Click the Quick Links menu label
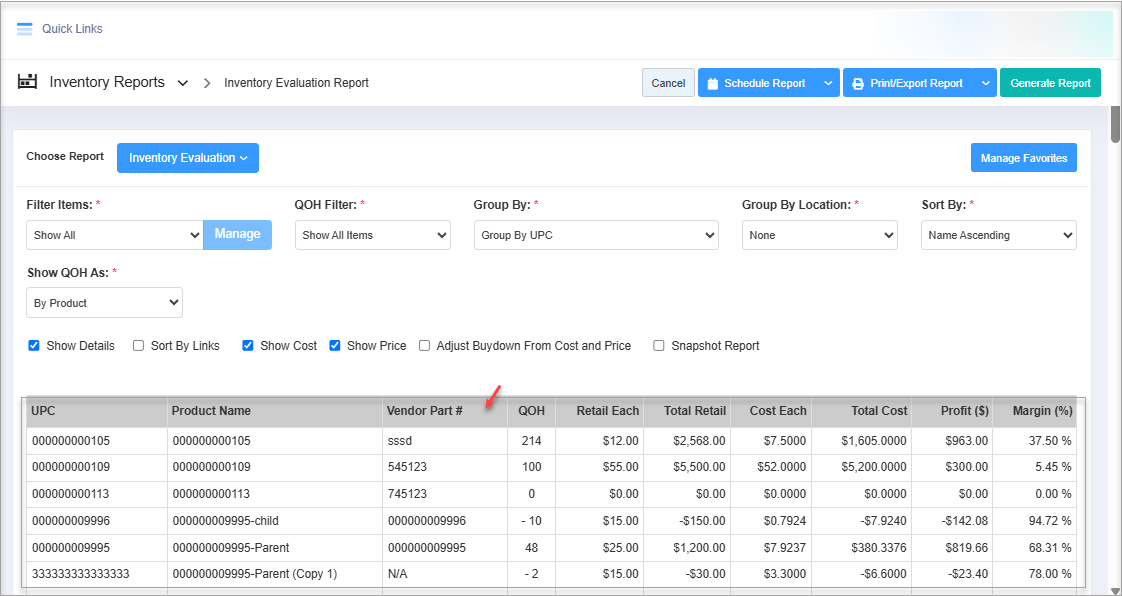1122x596 pixels. click(72, 29)
